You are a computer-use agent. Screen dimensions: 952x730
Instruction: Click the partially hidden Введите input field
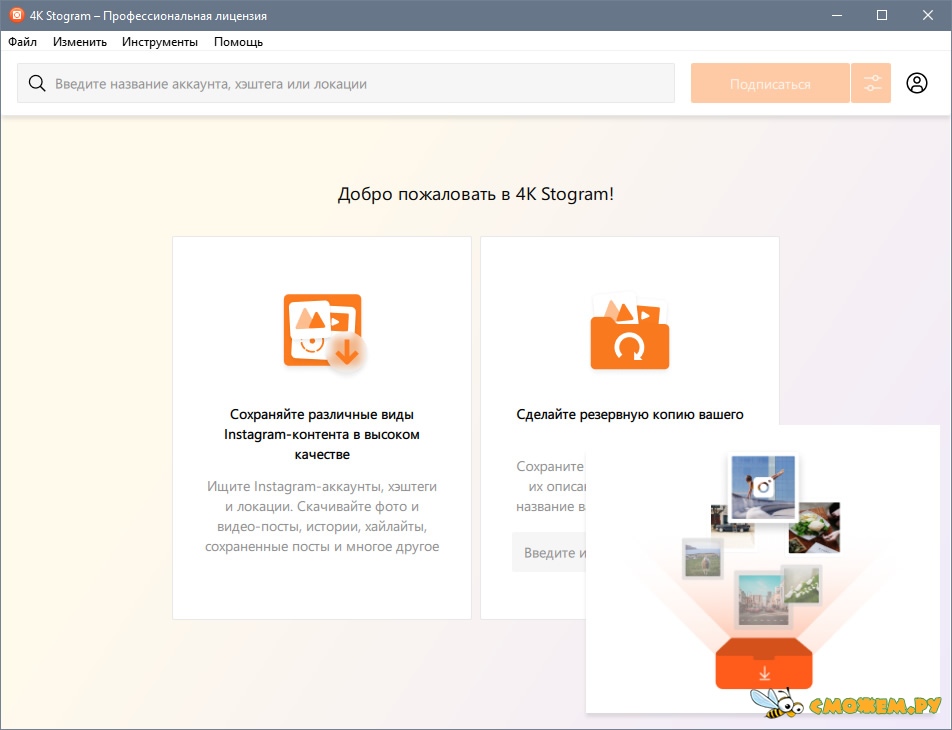click(x=549, y=553)
